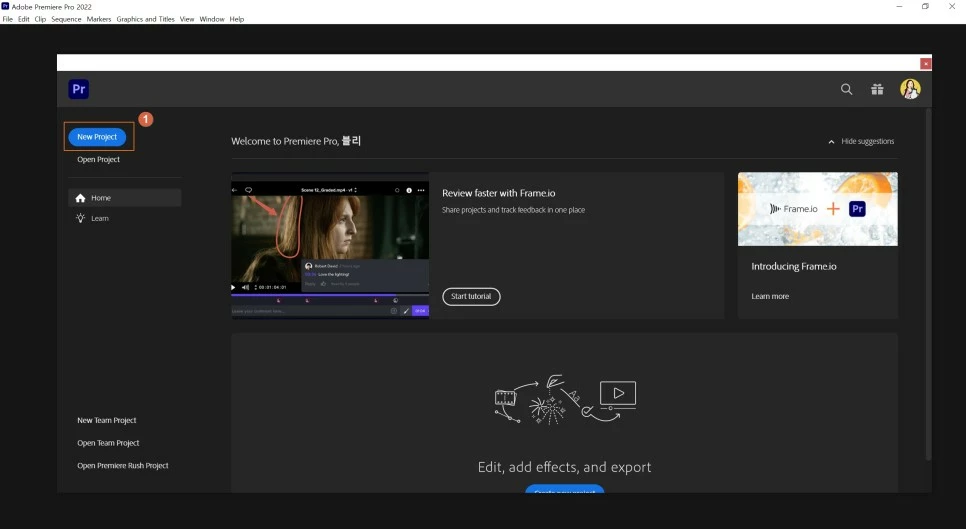966x529 pixels.
Task: Open the Frame.io tutorial video thumbnail
Action: tap(330, 246)
